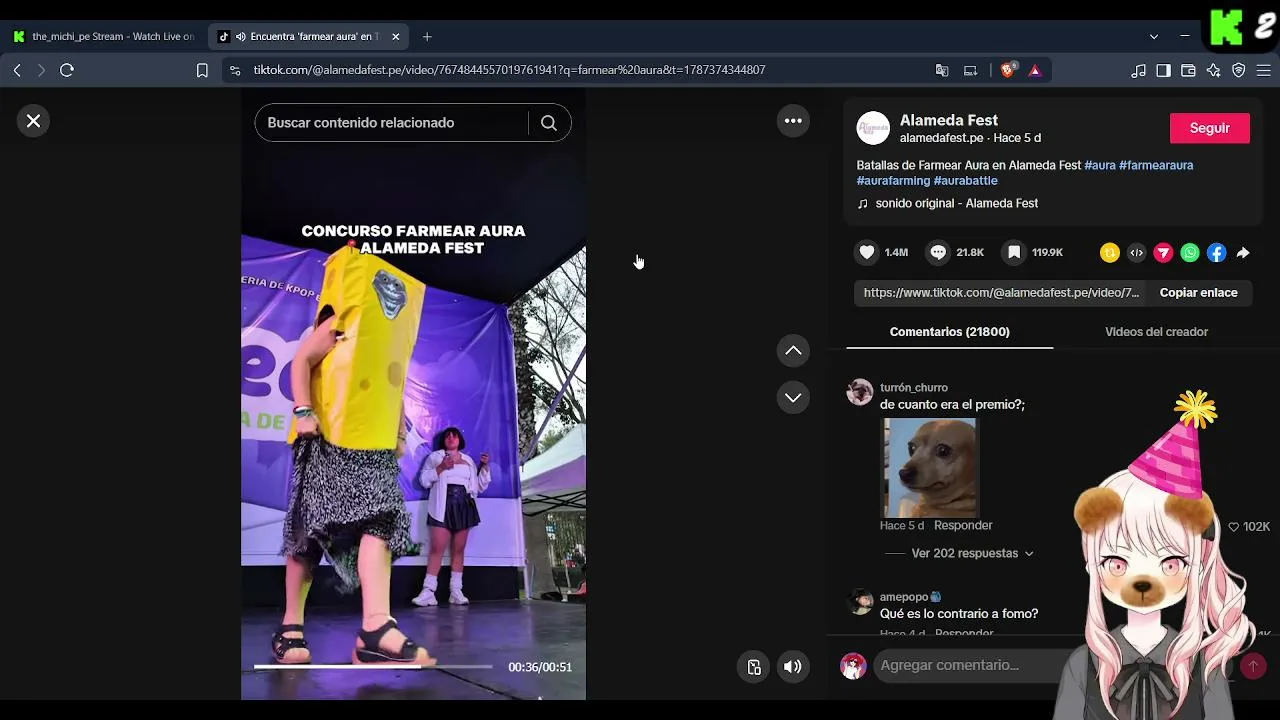The width and height of the screenshot is (1280, 720).
Task: Switch to 'Videos del creador' tab
Action: tap(1157, 332)
